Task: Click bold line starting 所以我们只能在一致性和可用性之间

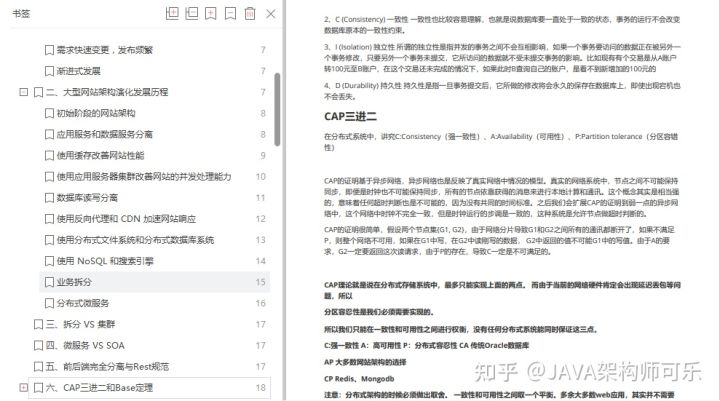Action: 461,329
